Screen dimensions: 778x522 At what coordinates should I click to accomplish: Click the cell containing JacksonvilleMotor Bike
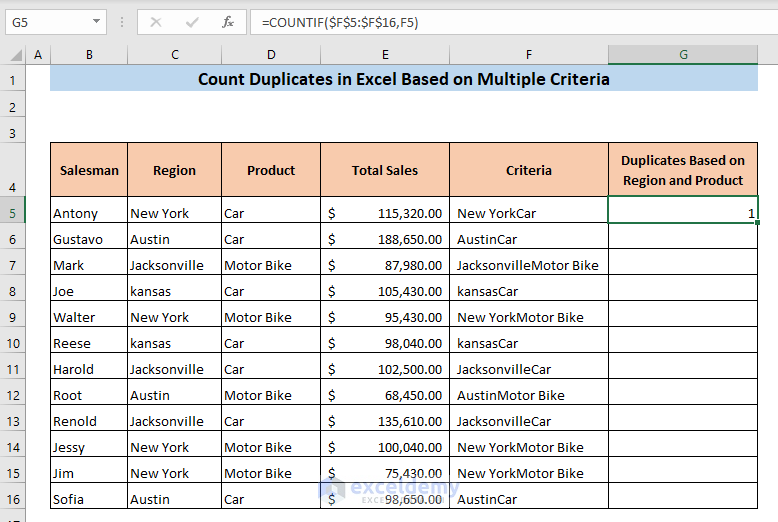pyautogui.click(x=528, y=265)
